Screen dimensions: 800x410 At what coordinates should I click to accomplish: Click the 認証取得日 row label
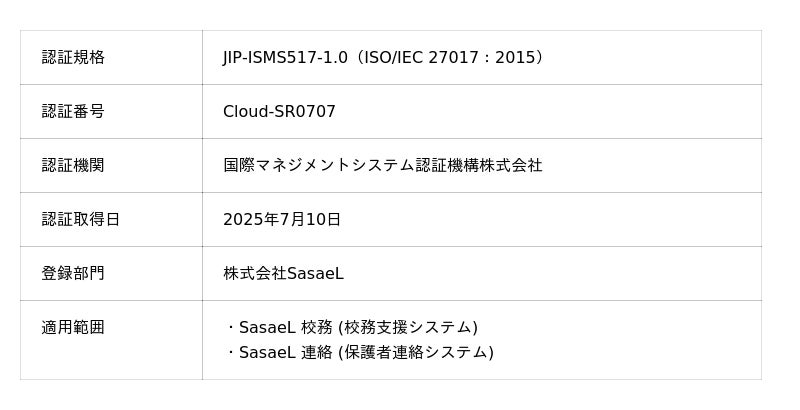coord(80,220)
